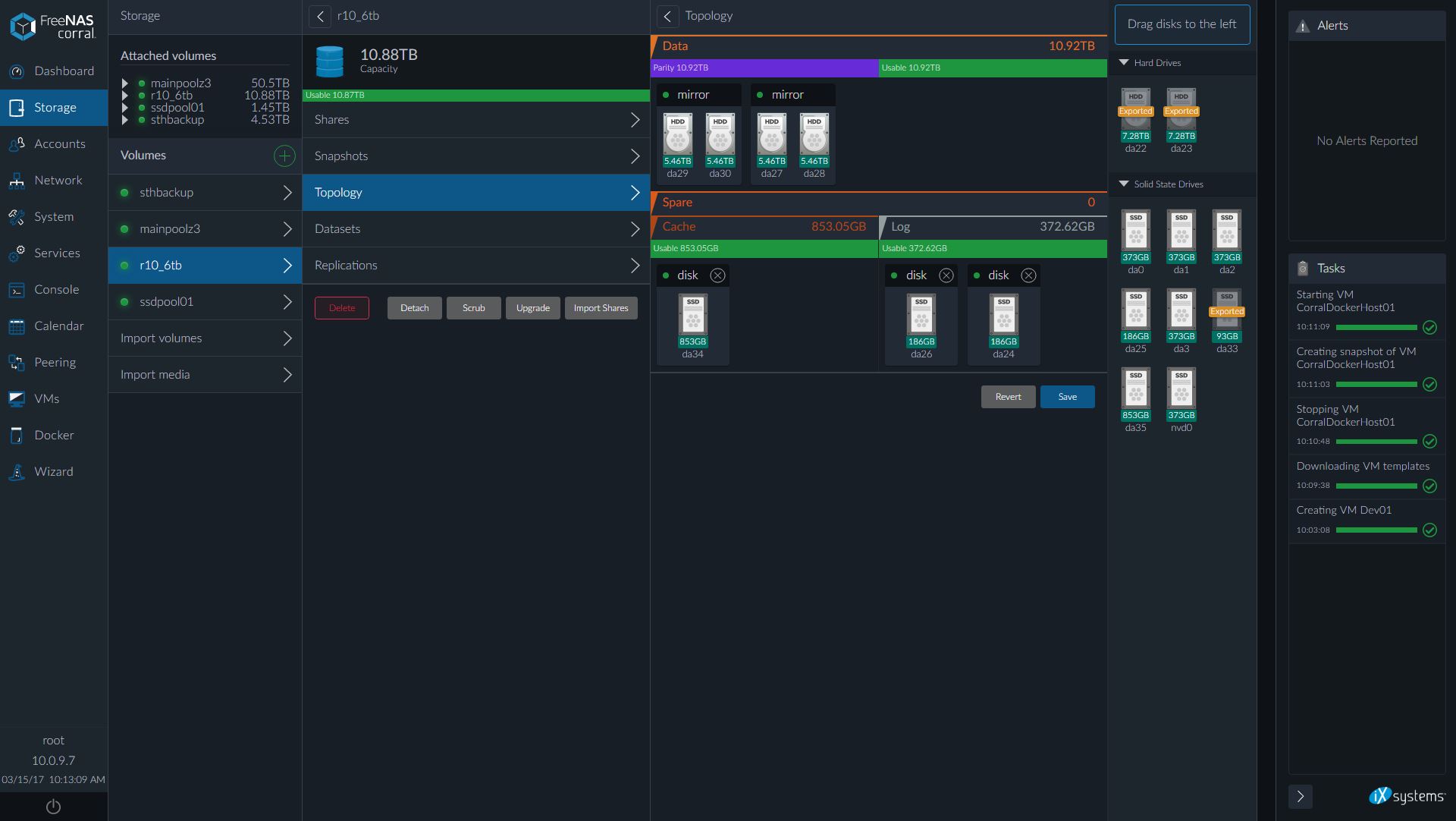Expand the right side panel chevron
1456x821 pixels.
(1300, 796)
